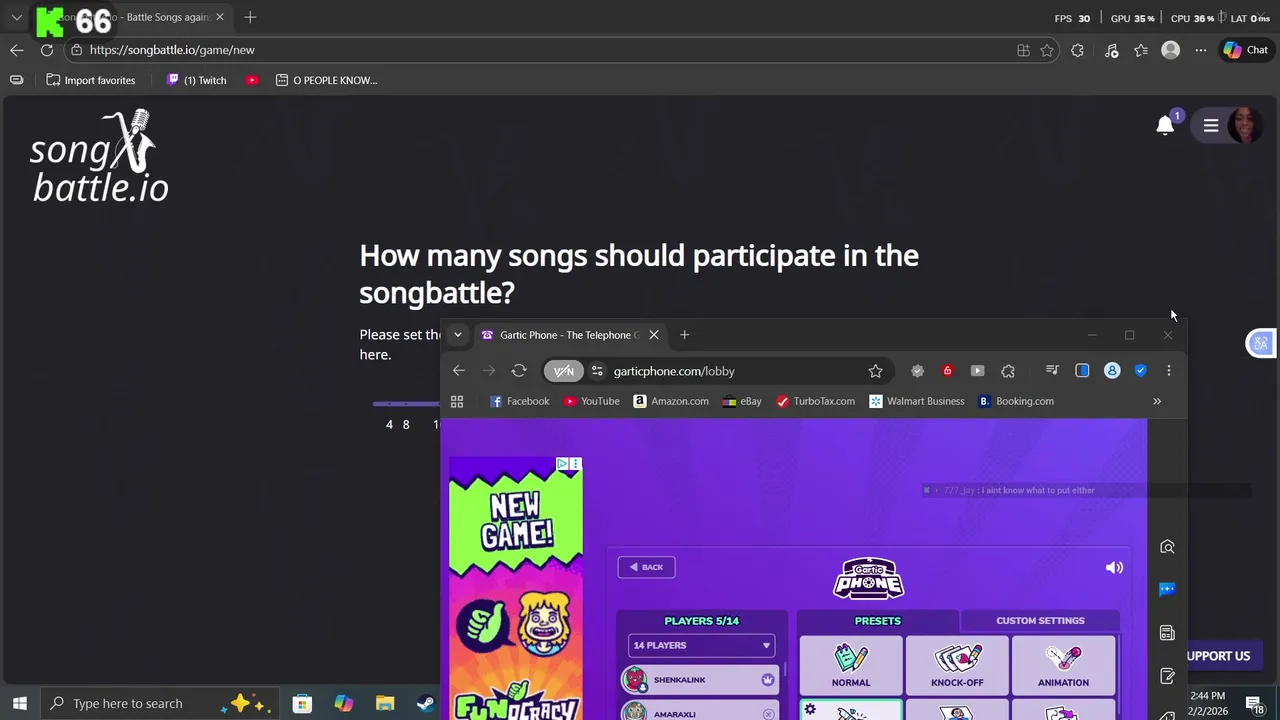Screen dimensions: 1280x720
Task: View site information for garticphone.com
Action: (597, 371)
